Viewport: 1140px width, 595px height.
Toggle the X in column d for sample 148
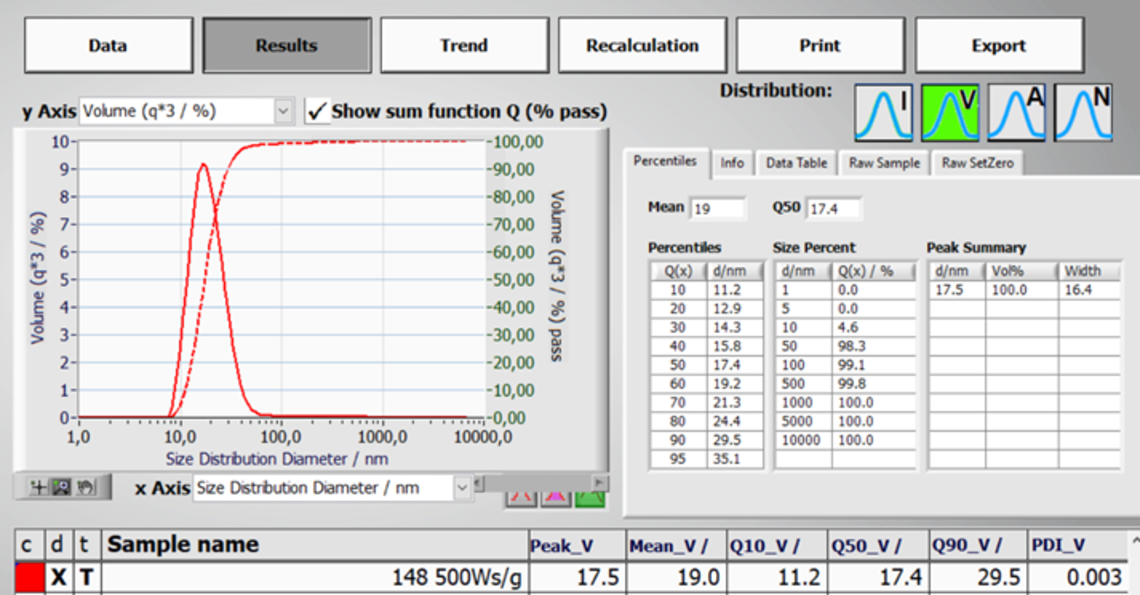[59, 578]
